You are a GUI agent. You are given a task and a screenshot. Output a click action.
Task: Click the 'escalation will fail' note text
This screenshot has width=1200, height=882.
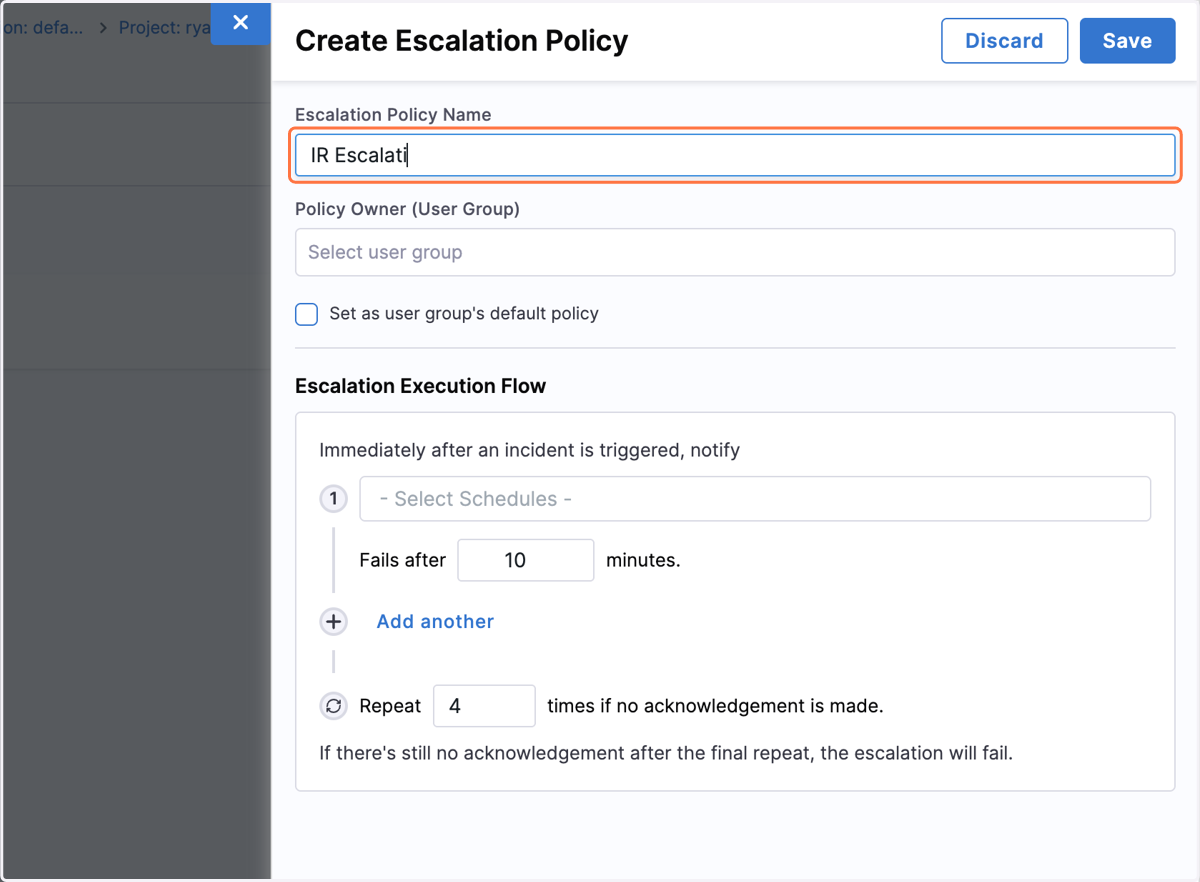[666, 753]
